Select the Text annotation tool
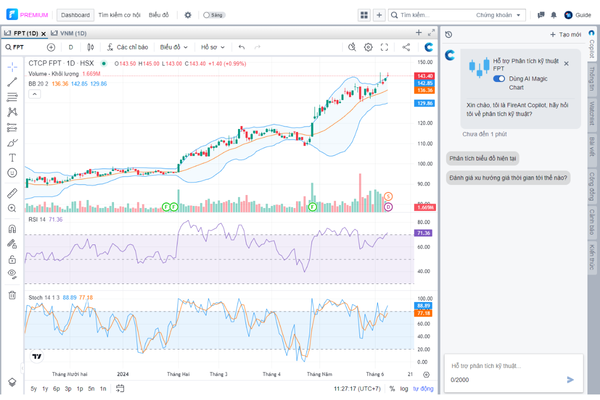600x400 pixels. [x=12, y=158]
